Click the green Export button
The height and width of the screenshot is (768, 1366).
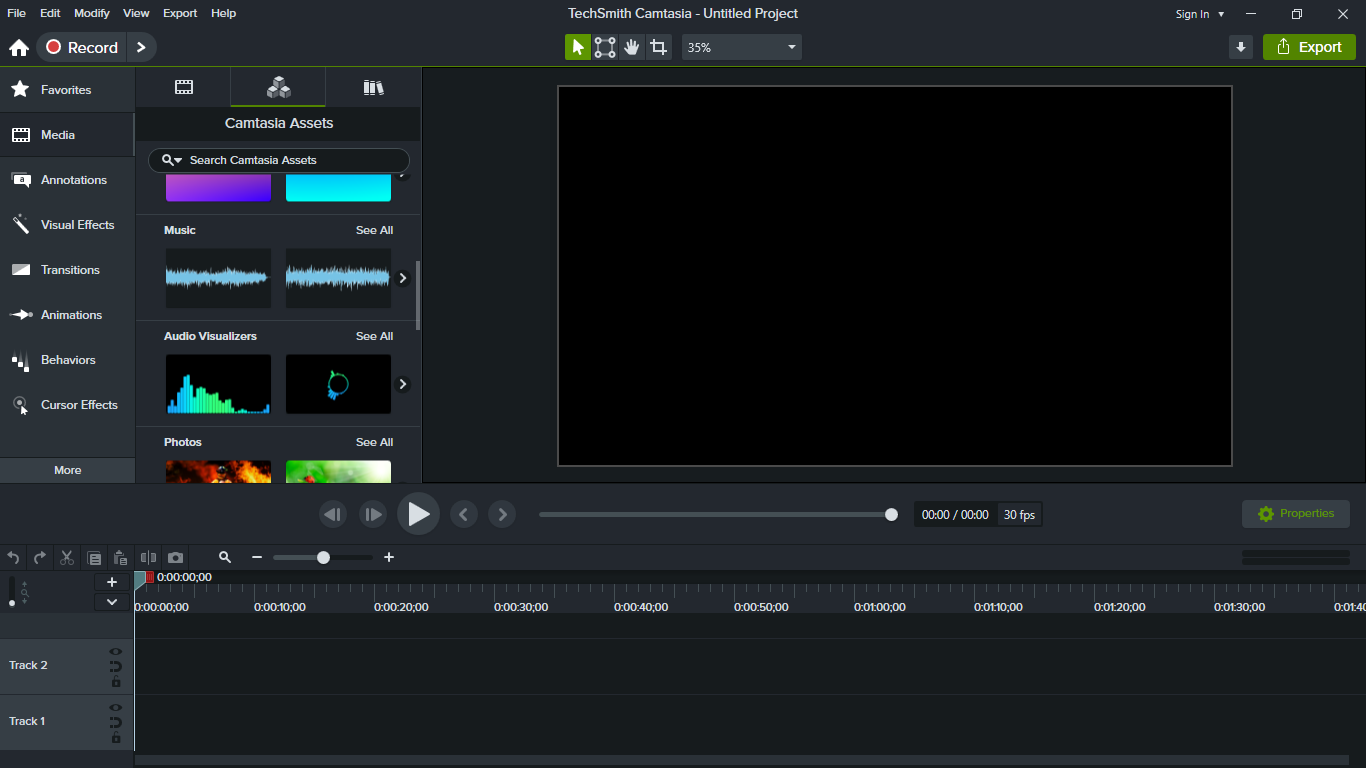[x=1309, y=47]
